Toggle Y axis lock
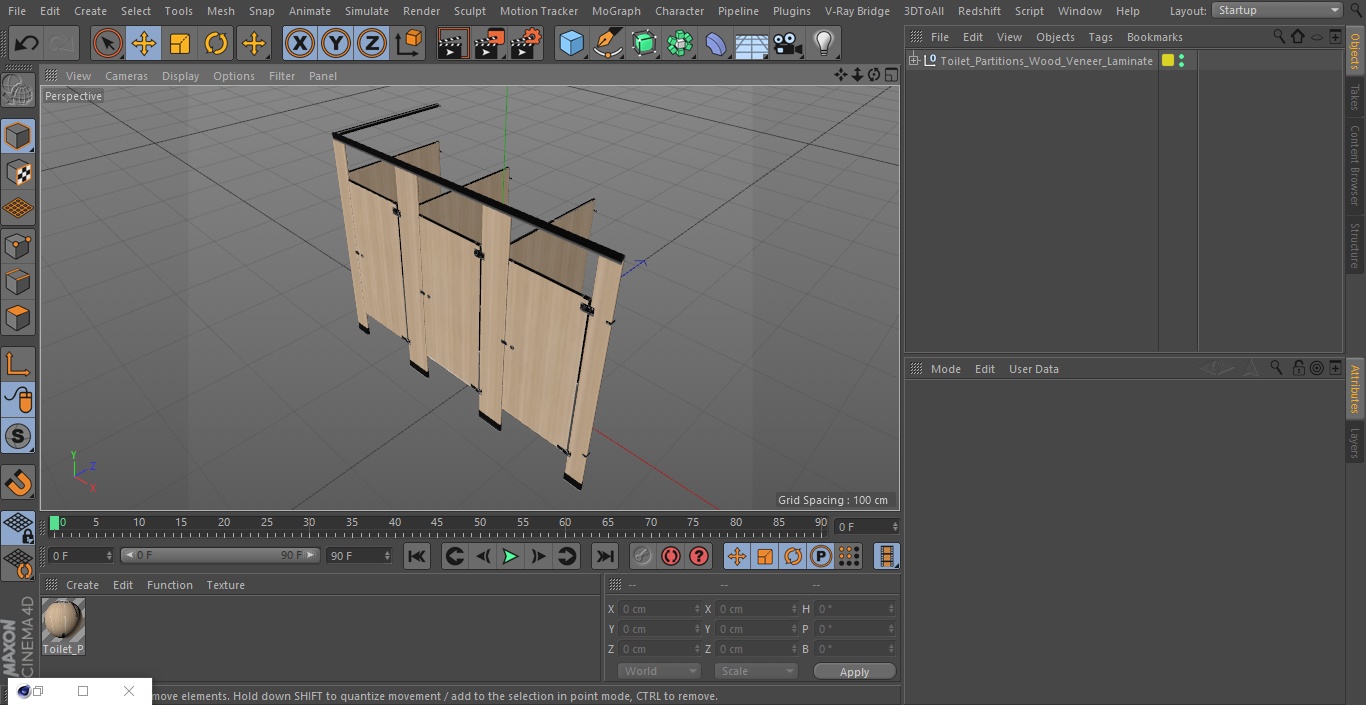Screen dimensions: 1366x705 (x=336, y=44)
